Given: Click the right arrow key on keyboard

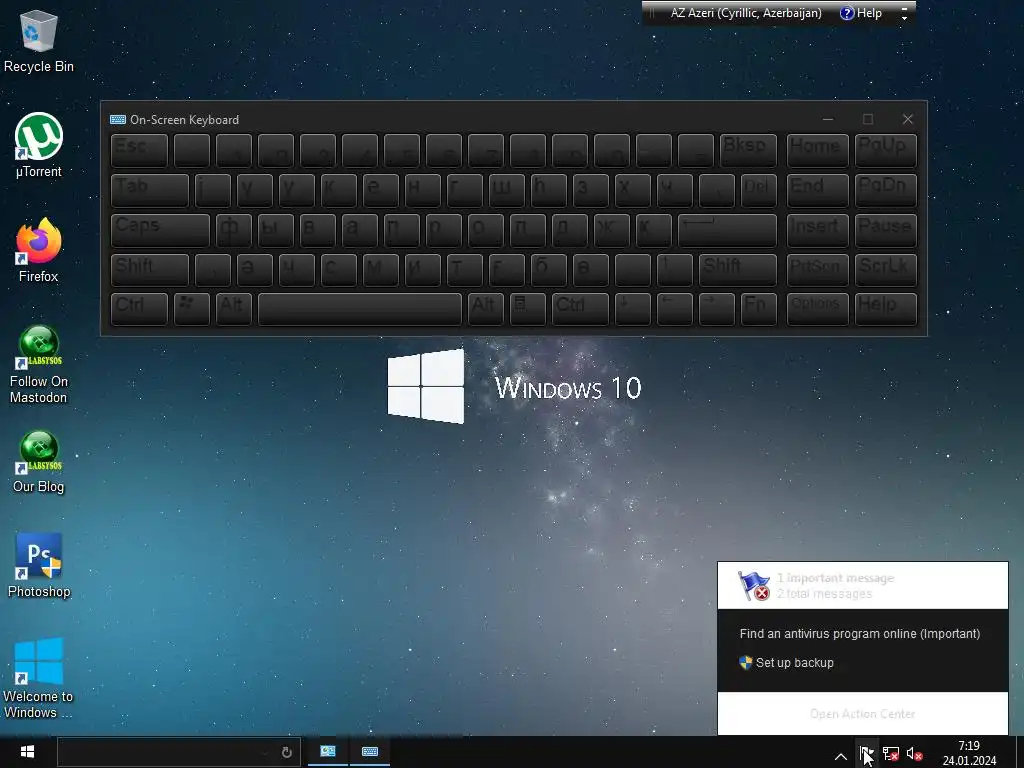Looking at the screenshot, I should coord(716,309).
